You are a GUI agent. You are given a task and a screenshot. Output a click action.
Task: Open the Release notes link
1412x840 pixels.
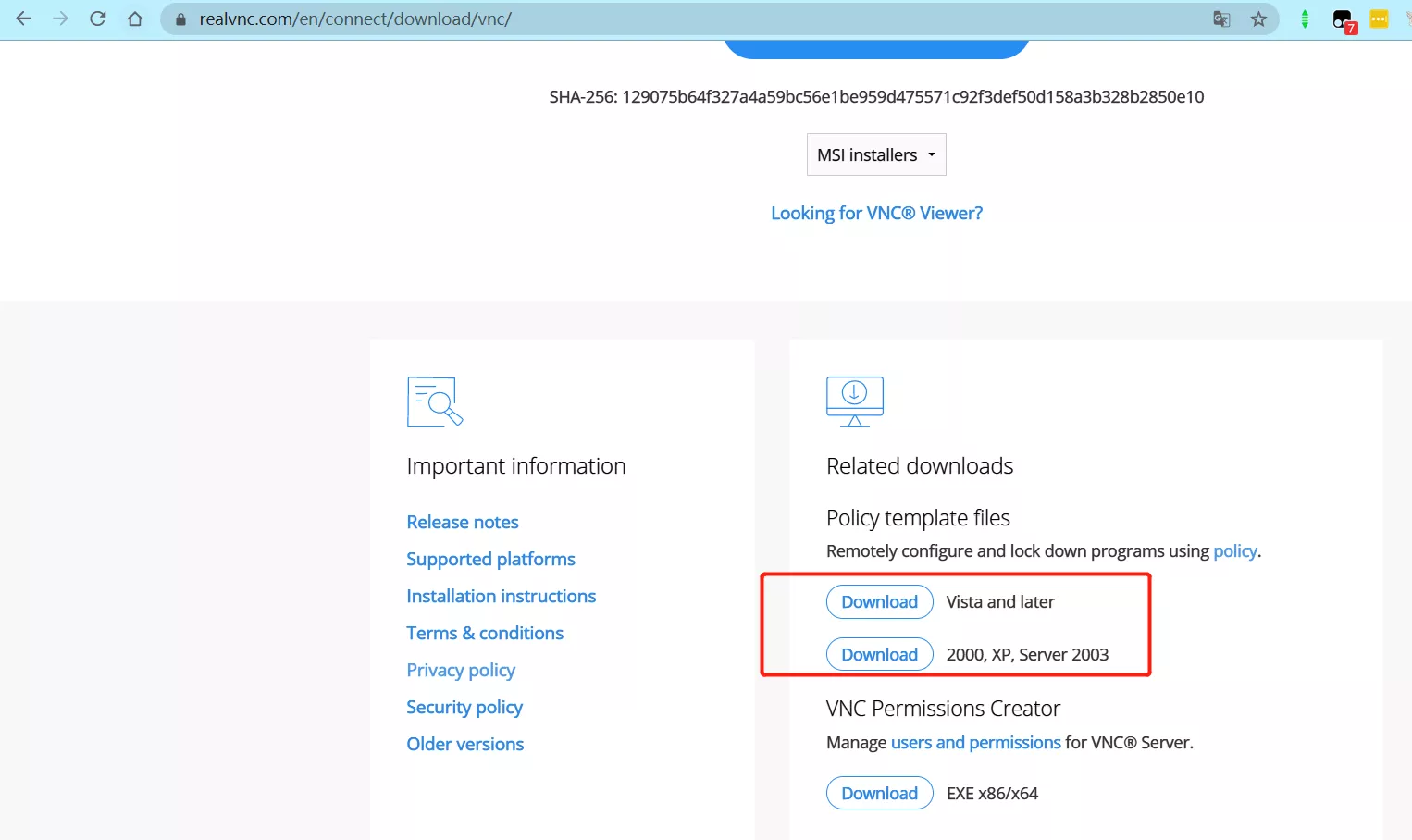[463, 522]
